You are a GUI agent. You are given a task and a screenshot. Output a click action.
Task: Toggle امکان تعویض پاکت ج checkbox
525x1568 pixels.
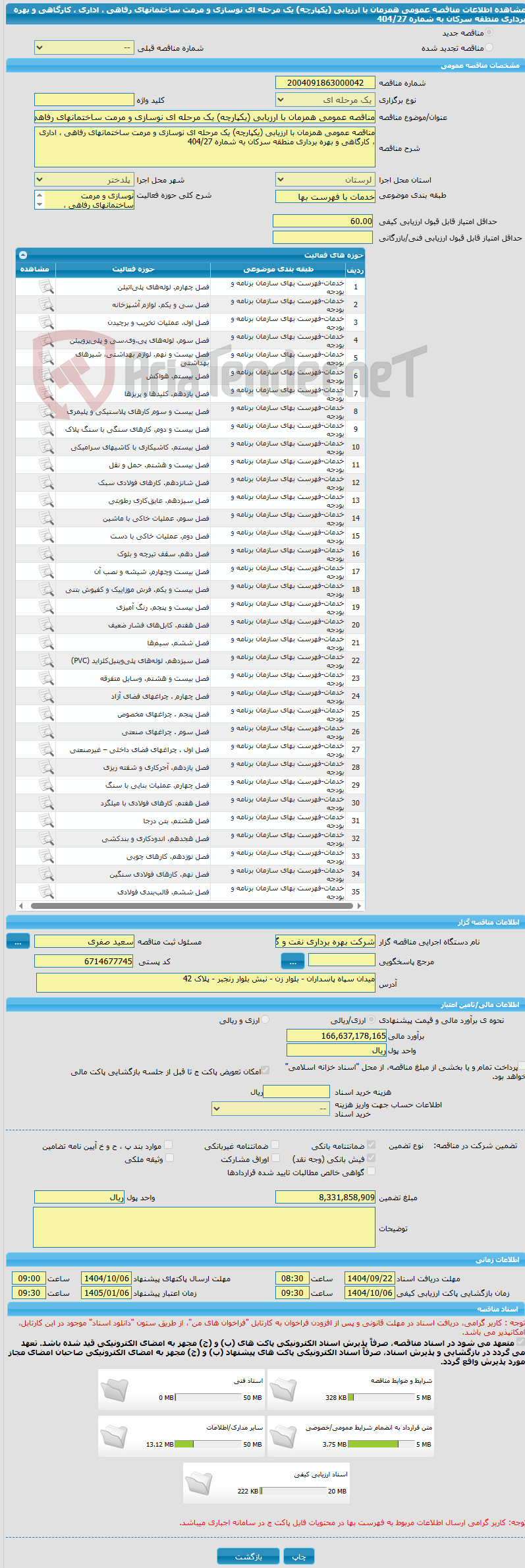coord(265,1071)
